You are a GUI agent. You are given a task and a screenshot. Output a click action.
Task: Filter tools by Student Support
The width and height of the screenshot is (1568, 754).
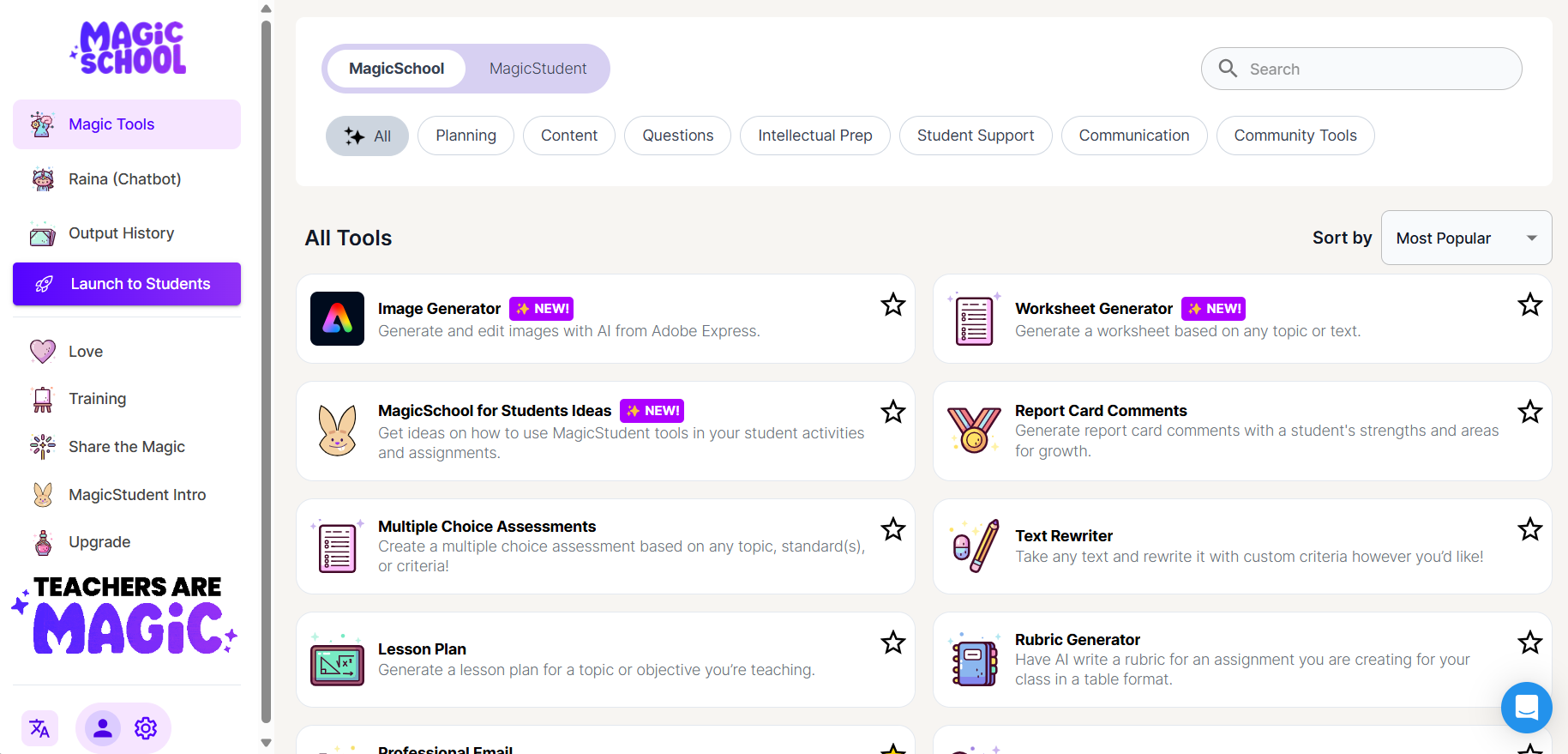pos(975,136)
